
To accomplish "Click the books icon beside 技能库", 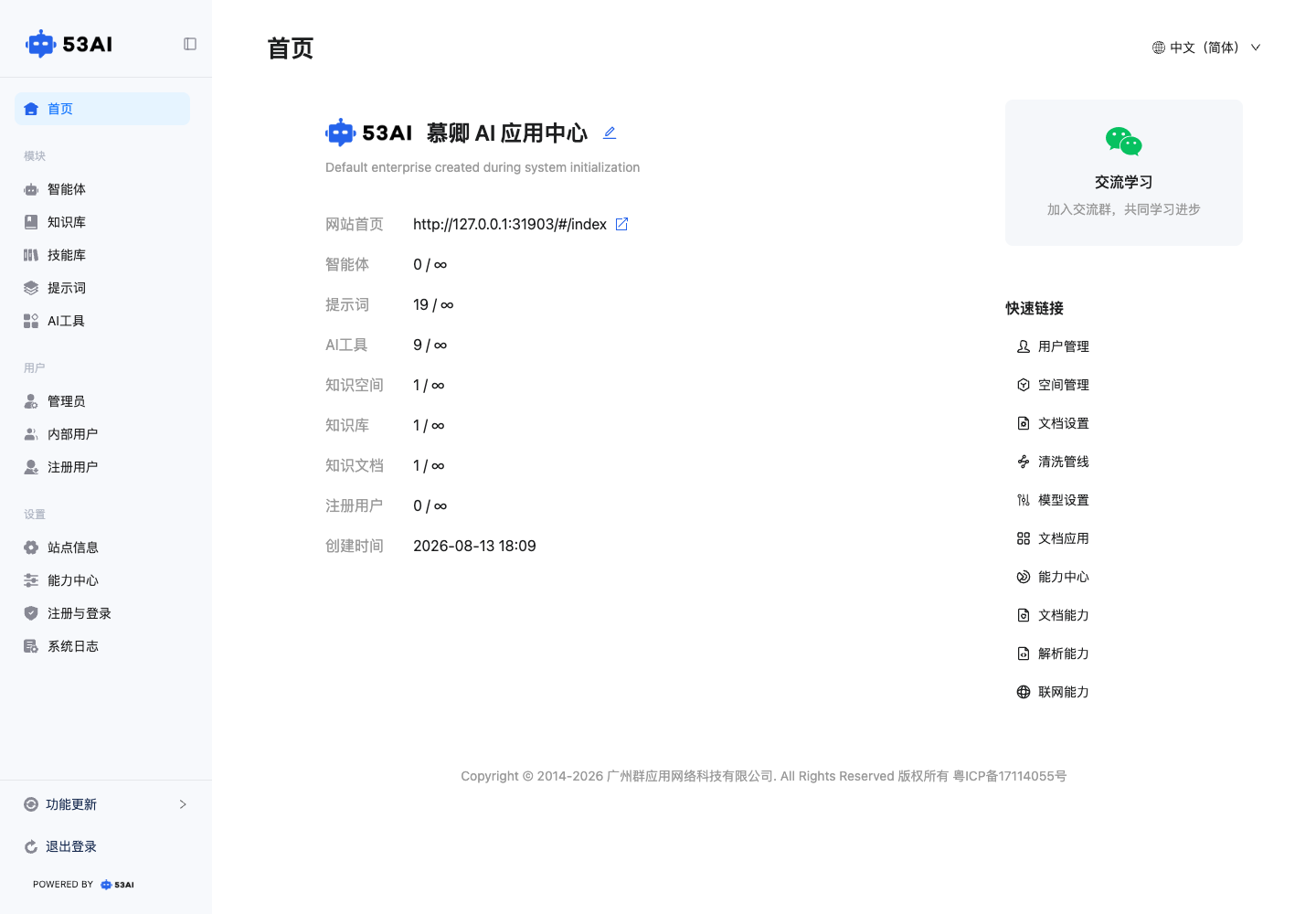I will 31,255.
